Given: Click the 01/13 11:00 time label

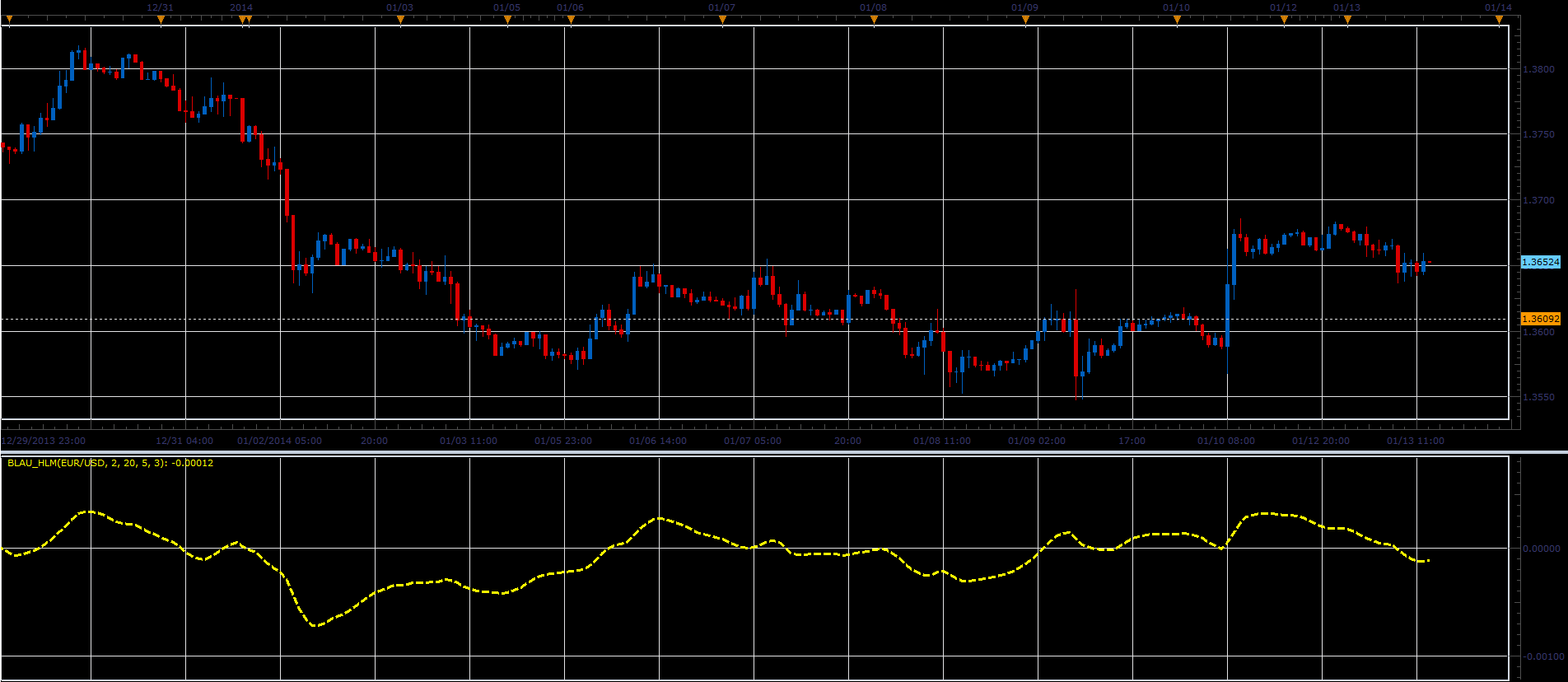Looking at the screenshot, I should (x=1416, y=441).
